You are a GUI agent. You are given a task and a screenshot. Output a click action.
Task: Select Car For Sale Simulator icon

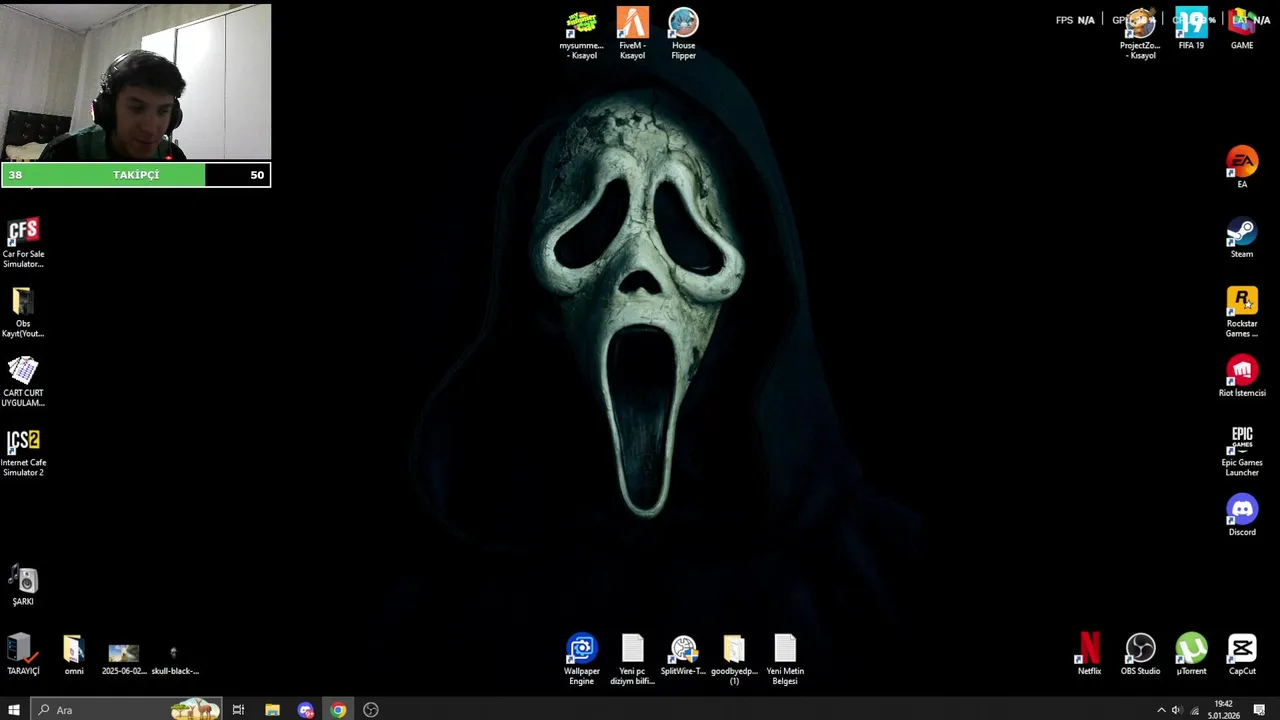[x=23, y=242]
